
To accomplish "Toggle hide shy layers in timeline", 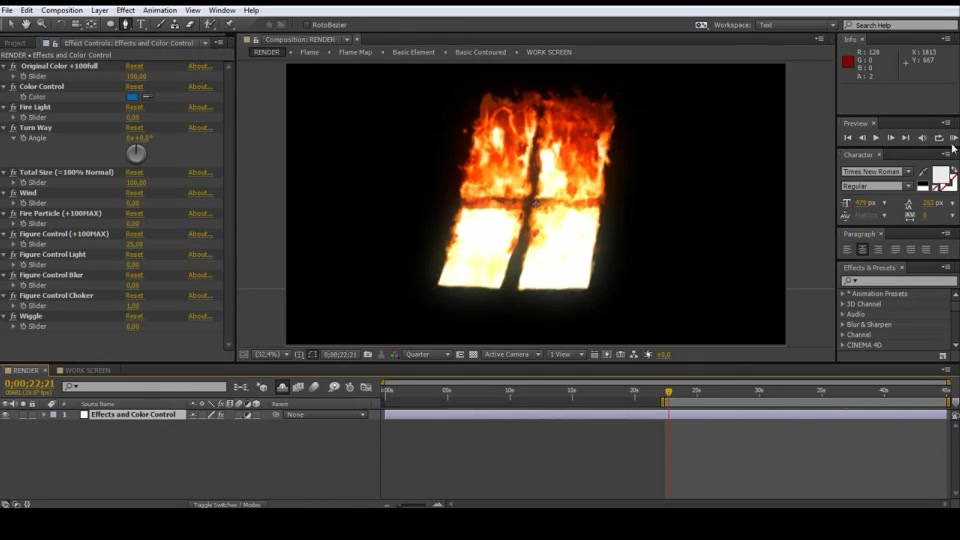I will [x=282, y=387].
